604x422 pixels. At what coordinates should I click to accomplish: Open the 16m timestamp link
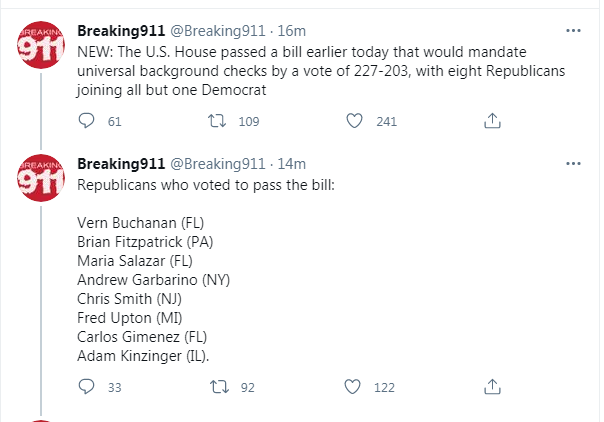coord(292,30)
